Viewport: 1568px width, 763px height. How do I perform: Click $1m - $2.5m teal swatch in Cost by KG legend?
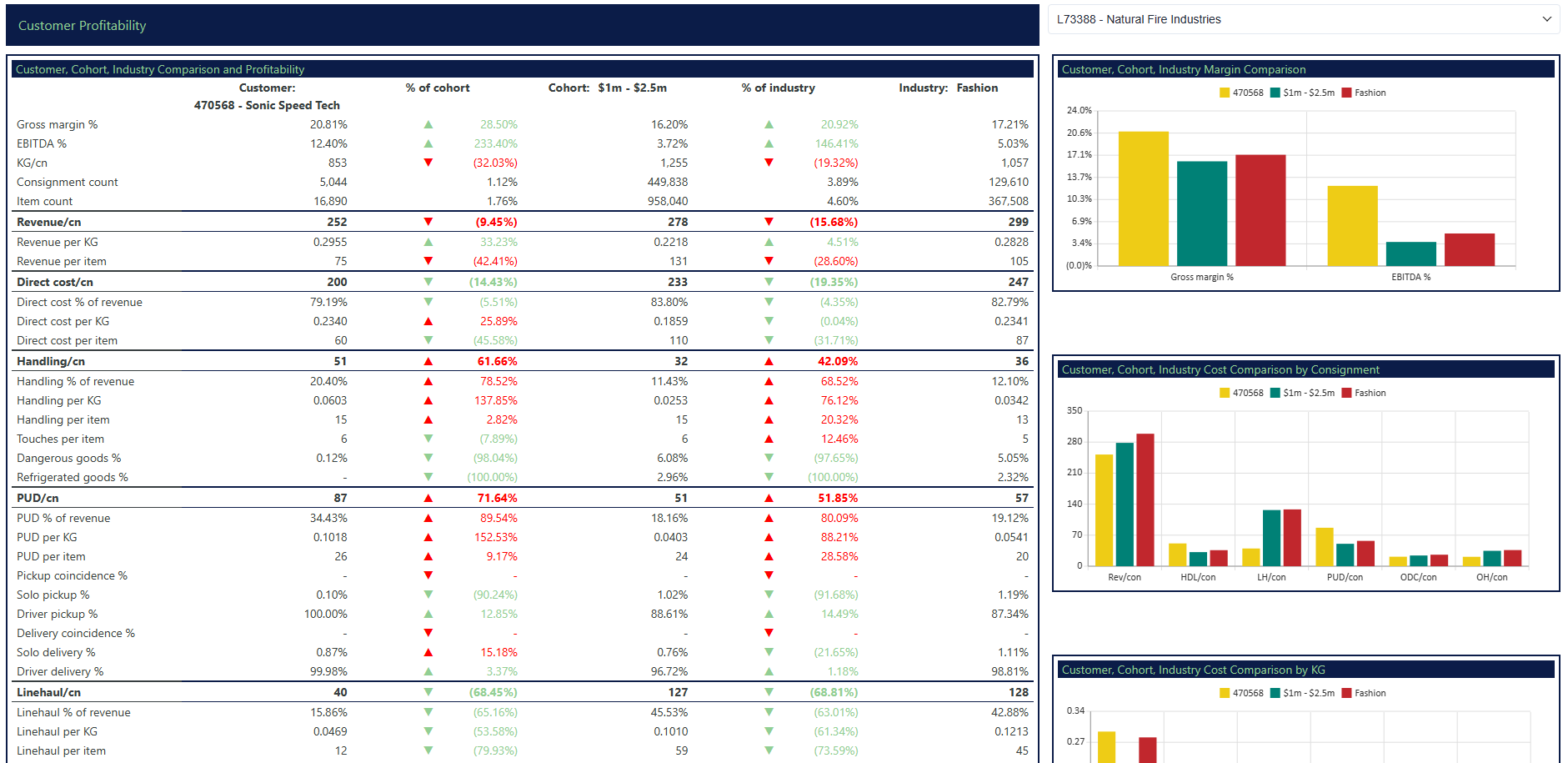pyautogui.click(x=1275, y=693)
